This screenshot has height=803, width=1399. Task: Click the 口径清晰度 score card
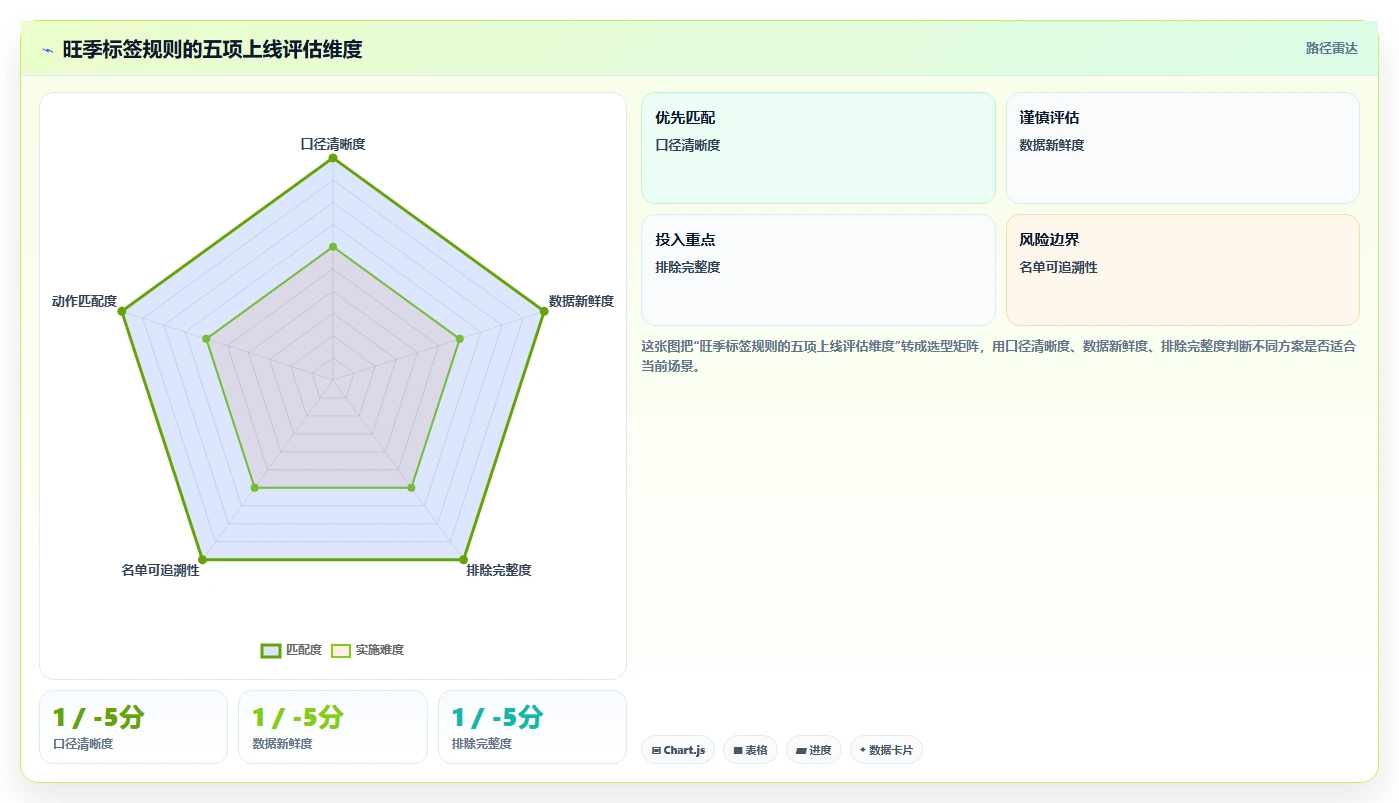coord(133,727)
